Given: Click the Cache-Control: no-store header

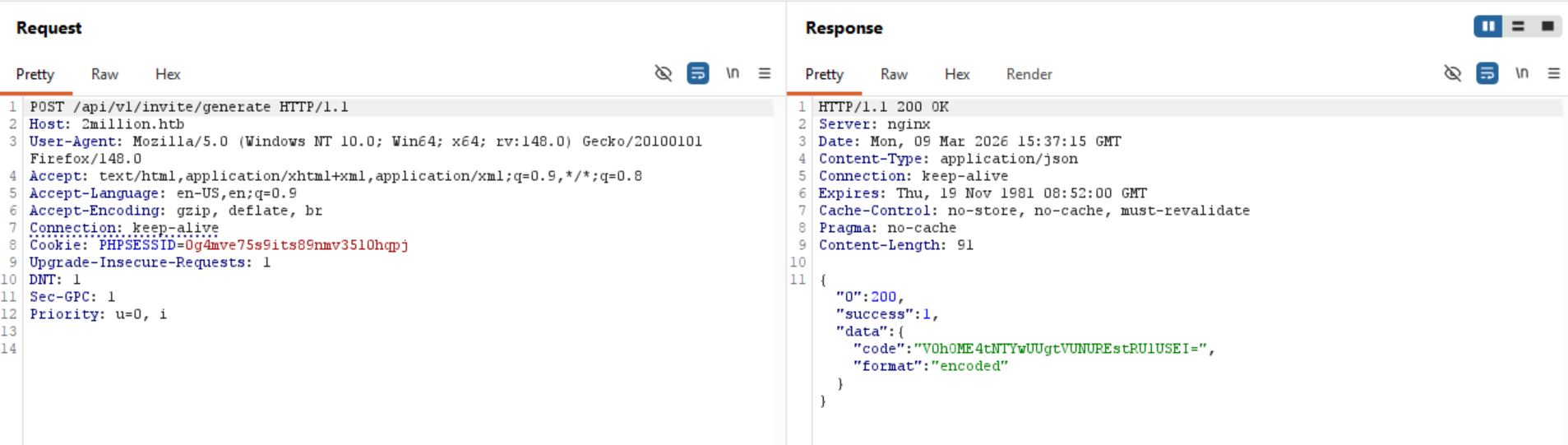Looking at the screenshot, I should [x=1034, y=211].
